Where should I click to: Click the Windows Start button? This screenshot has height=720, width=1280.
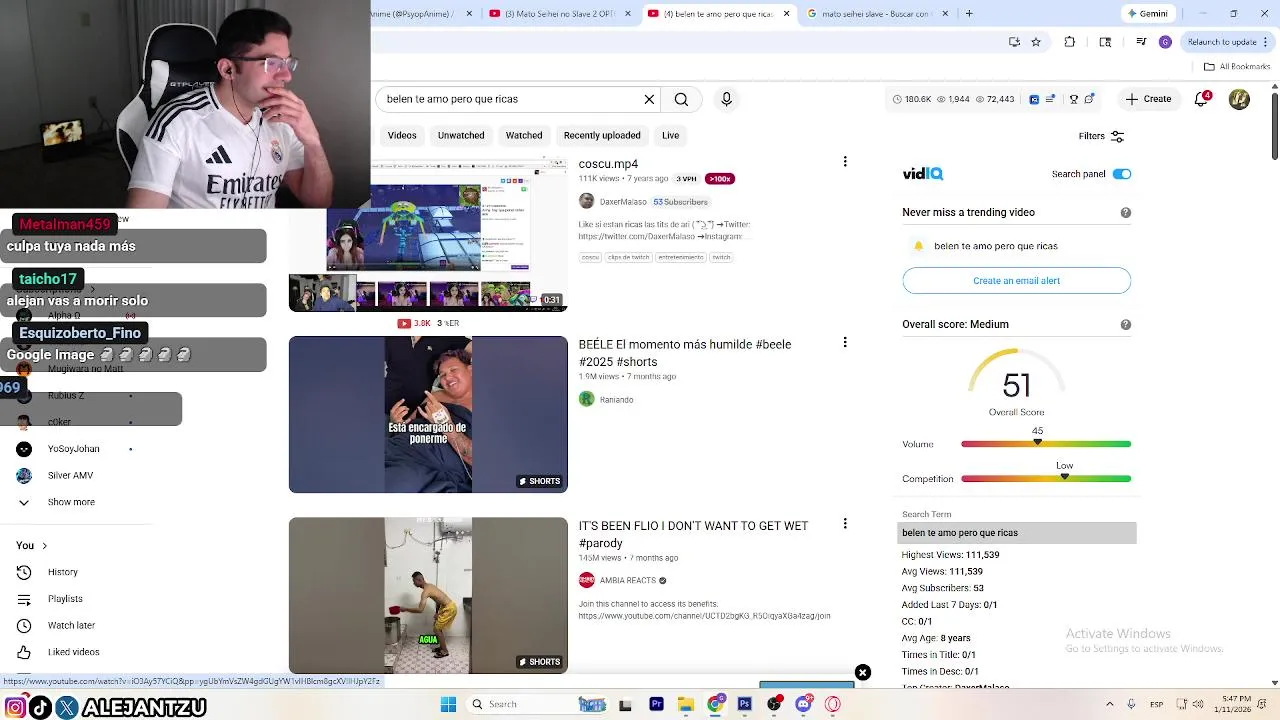pyautogui.click(x=448, y=704)
